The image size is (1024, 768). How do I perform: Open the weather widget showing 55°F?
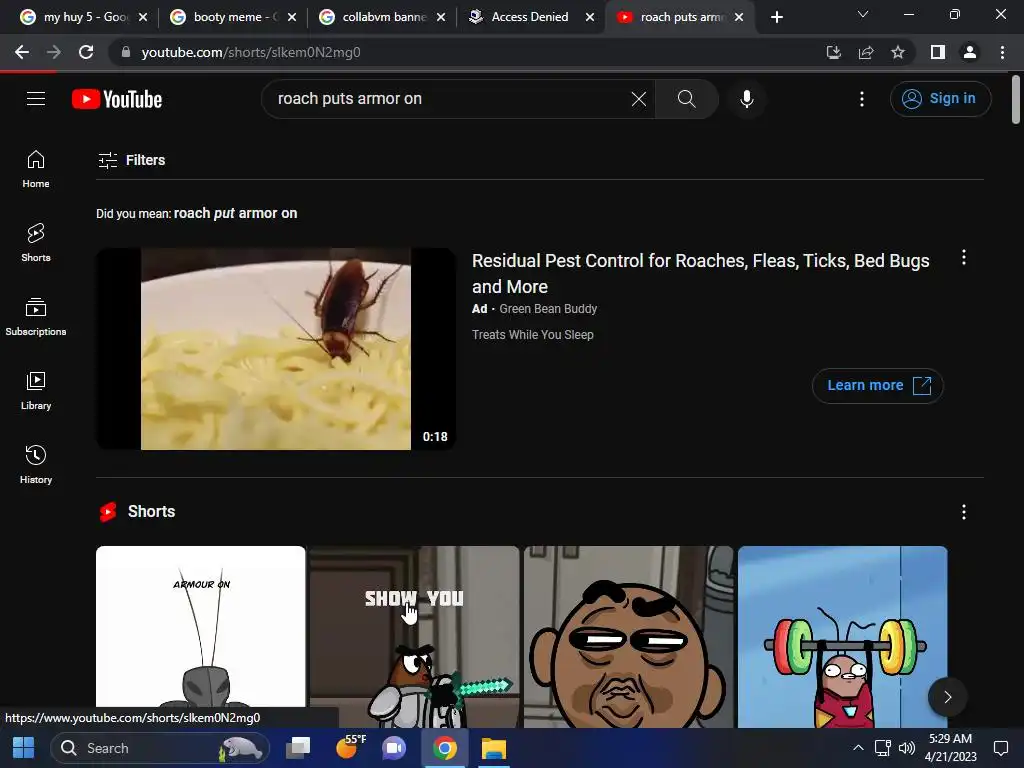[350, 747]
